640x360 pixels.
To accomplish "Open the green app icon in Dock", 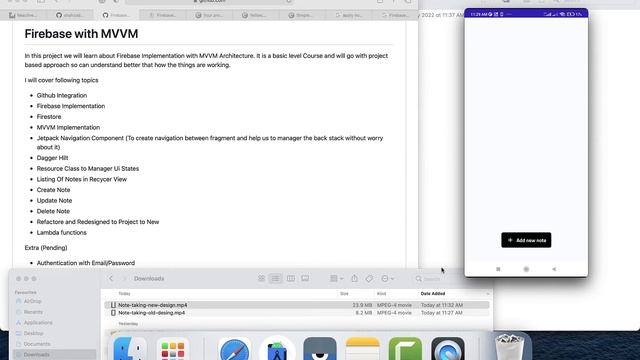I will pos(405,349).
